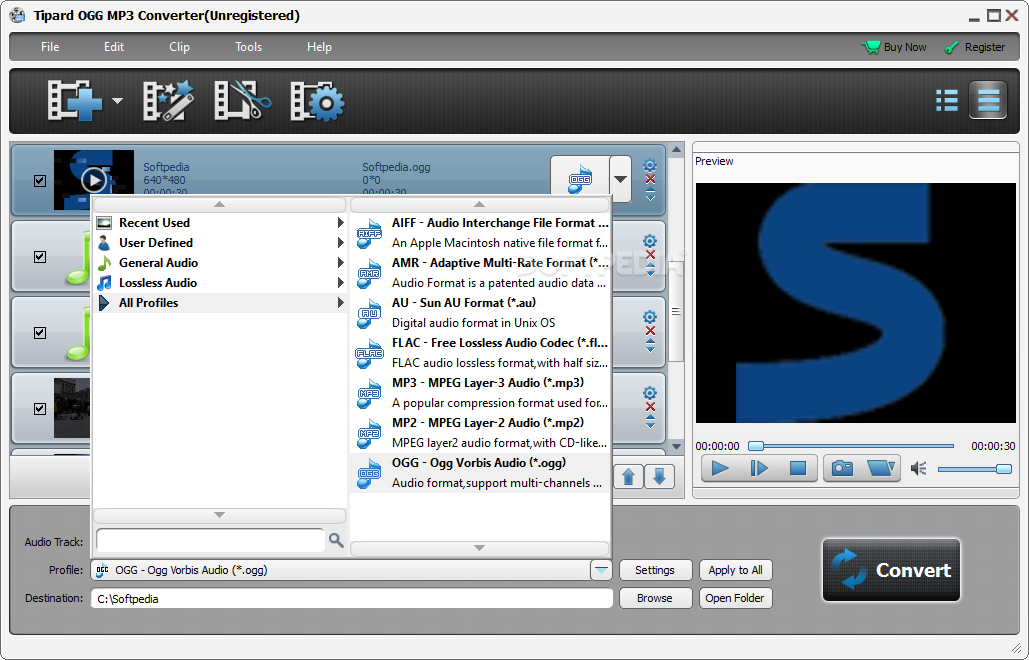Viewport: 1029px width, 660px height.
Task: Take a snapshot with camera icon
Action: [x=842, y=468]
